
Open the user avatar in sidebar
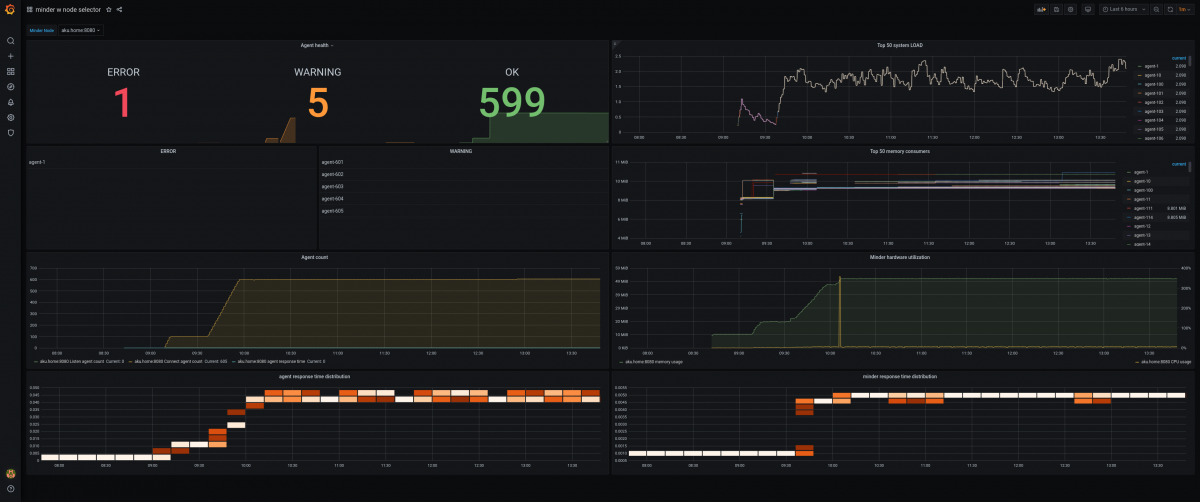10,473
